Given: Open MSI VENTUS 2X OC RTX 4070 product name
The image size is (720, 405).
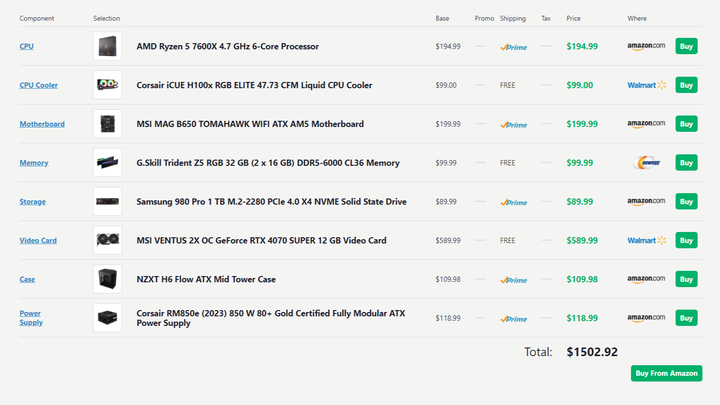Looking at the screenshot, I should (x=261, y=240).
